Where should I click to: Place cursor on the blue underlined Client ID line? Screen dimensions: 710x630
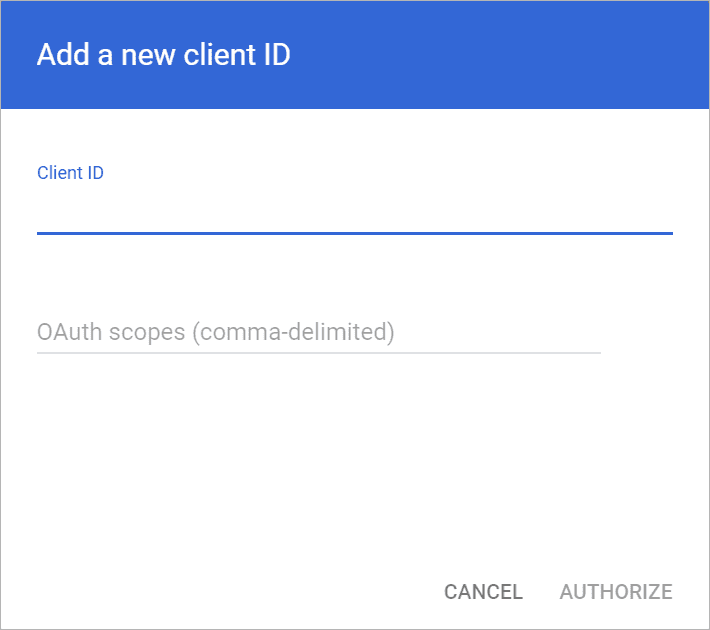pos(355,233)
